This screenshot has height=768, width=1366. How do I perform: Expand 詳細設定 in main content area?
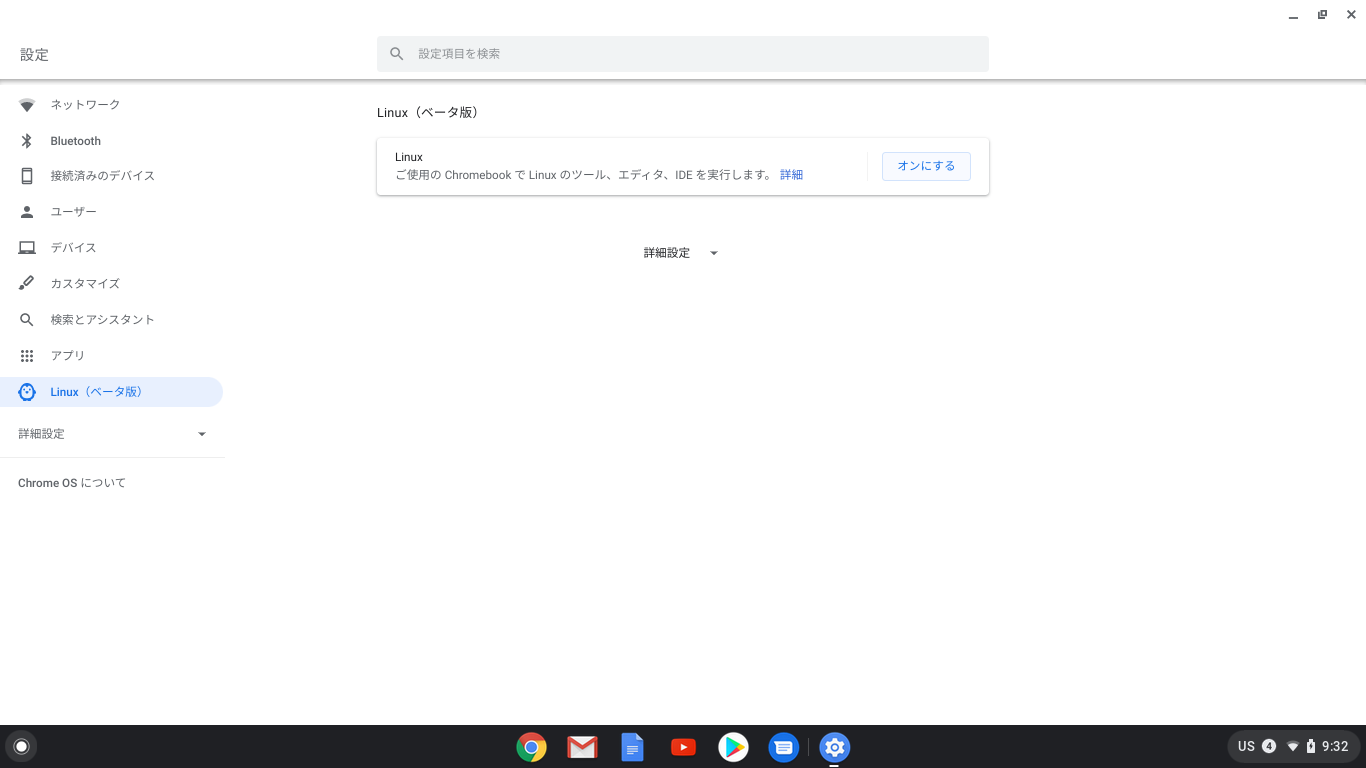[x=682, y=253]
